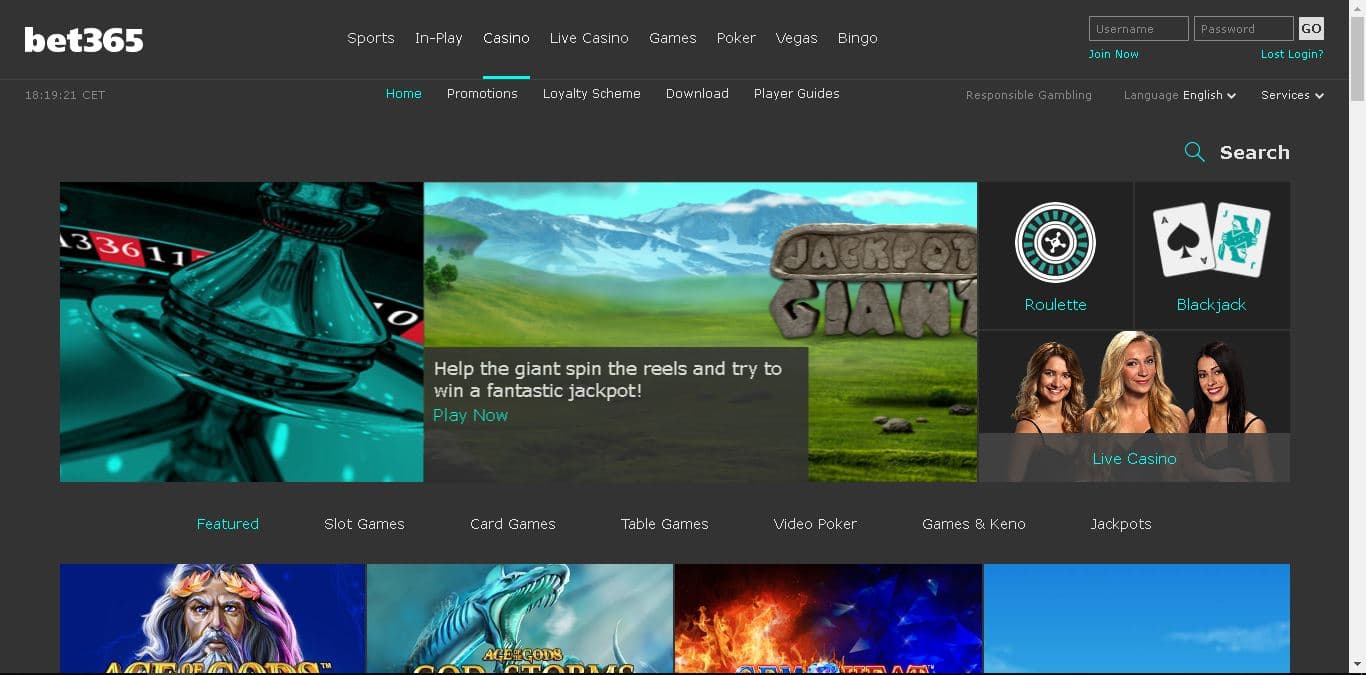Type in the Username field
Image resolution: width=1366 pixels, height=675 pixels.
[x=1138, y=28]
